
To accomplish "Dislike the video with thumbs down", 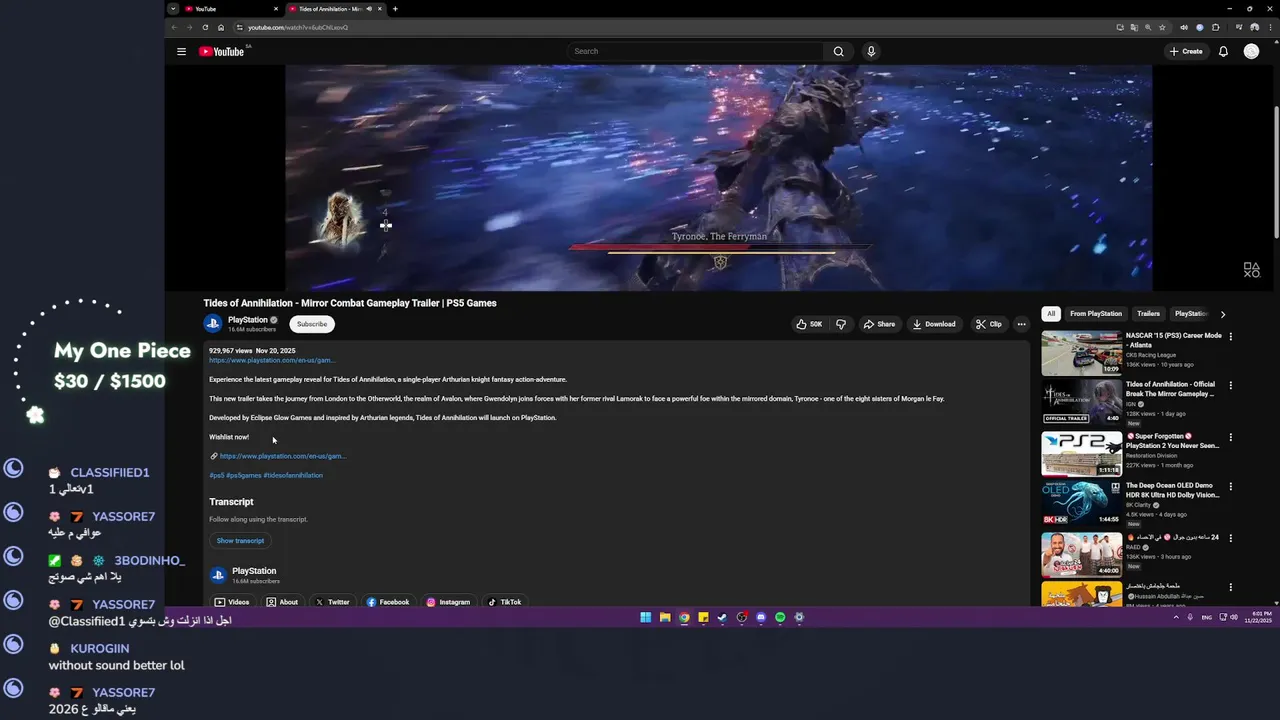I will point(841,324).
